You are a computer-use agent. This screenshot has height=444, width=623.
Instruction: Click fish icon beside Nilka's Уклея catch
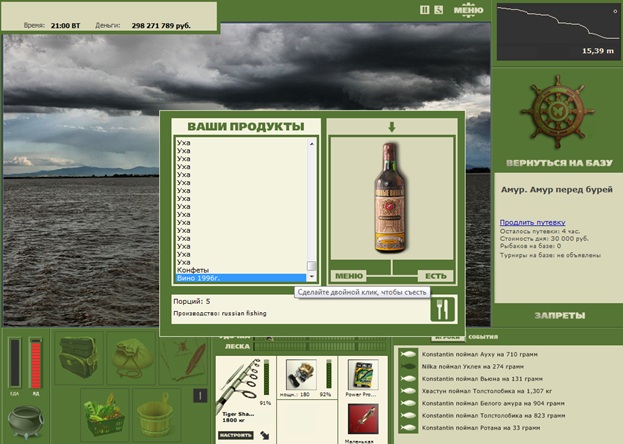click(x=408, y=366)
